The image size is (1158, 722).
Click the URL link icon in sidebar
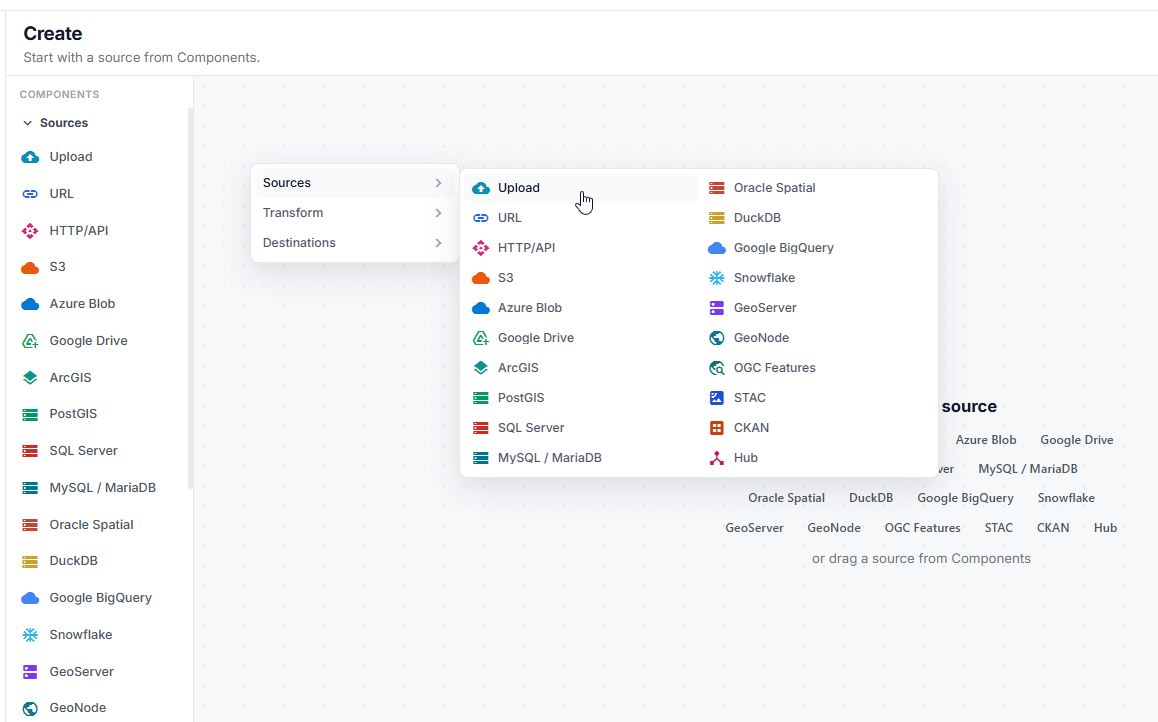(30, 193)
